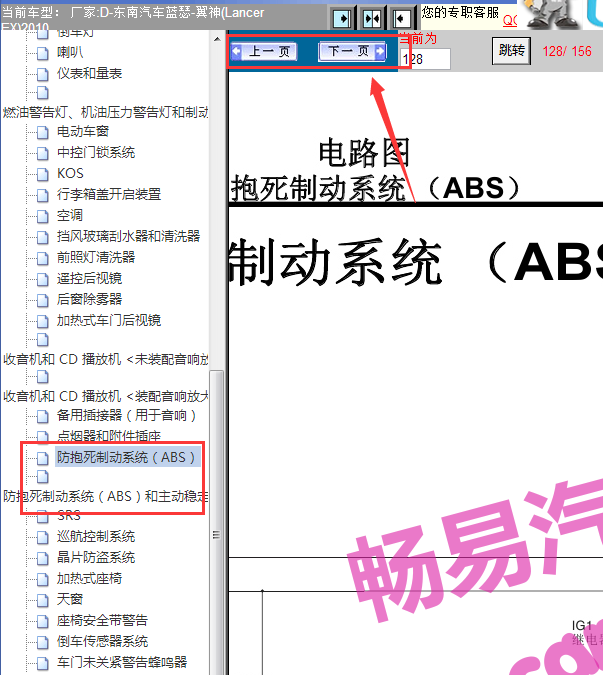Open the 晶片防盗系统 tree item
Screen dimensions: 603x675
coord(96,558)
